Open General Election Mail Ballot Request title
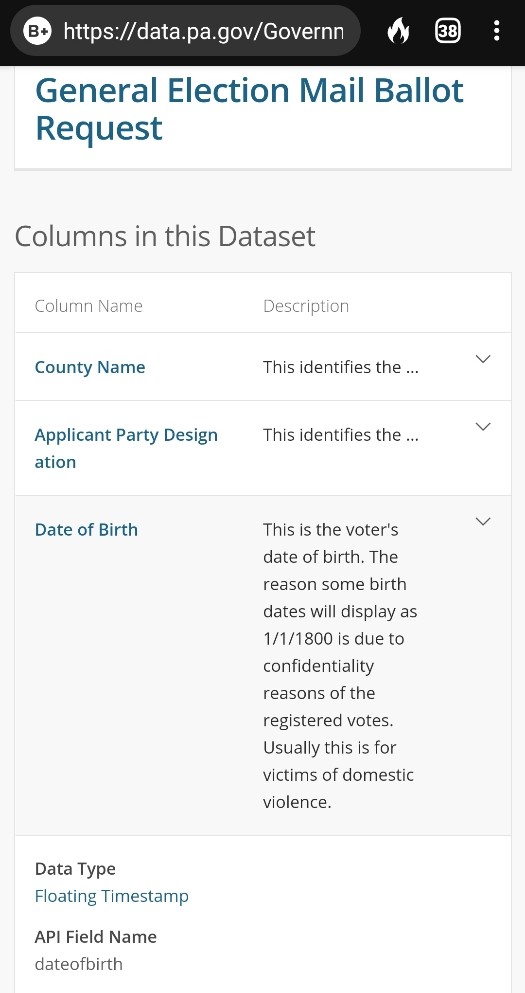525x993 pixels. [250, 109]
